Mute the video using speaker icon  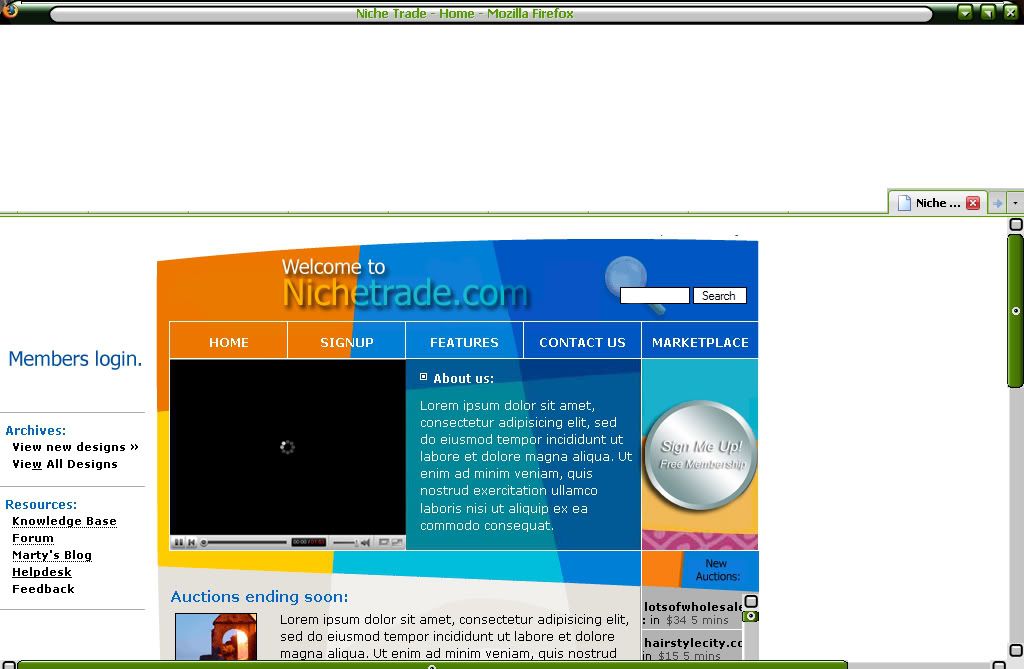pyautogui.click(x=366, y=542)
